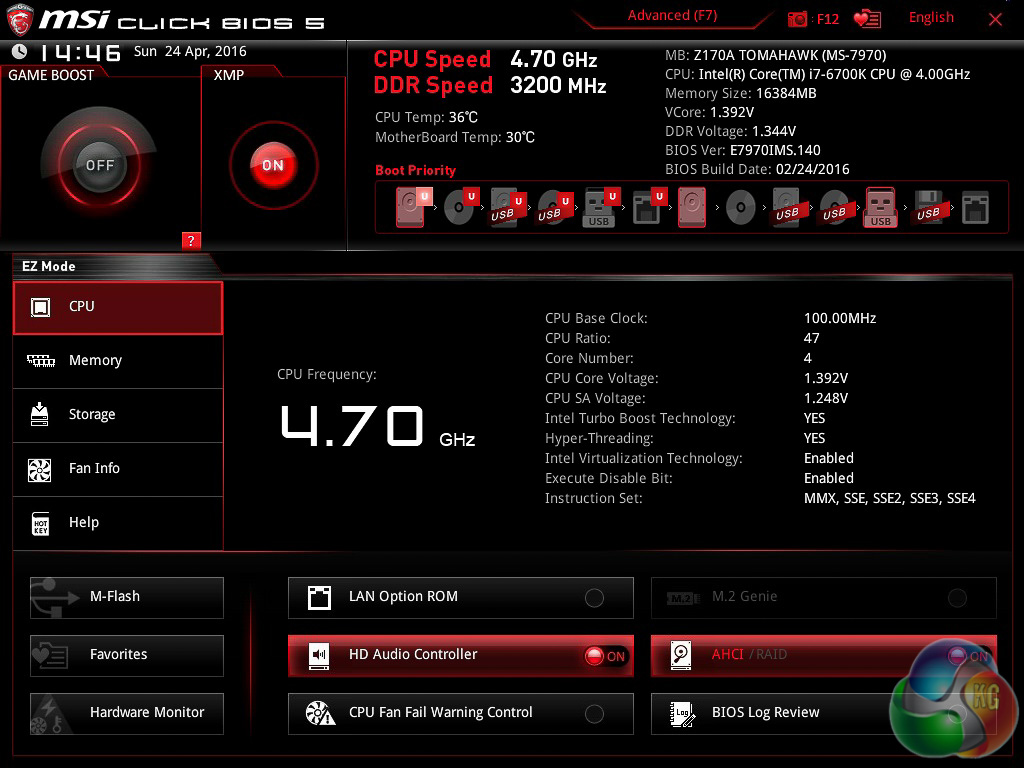Turn off HD Audio Controller switch

click(x=605, y=656)
